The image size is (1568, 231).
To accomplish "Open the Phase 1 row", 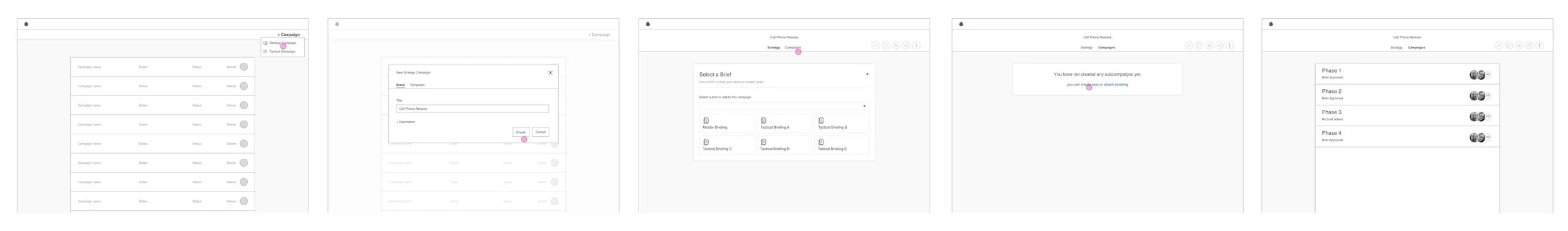I will click(x=1407, y=74).
